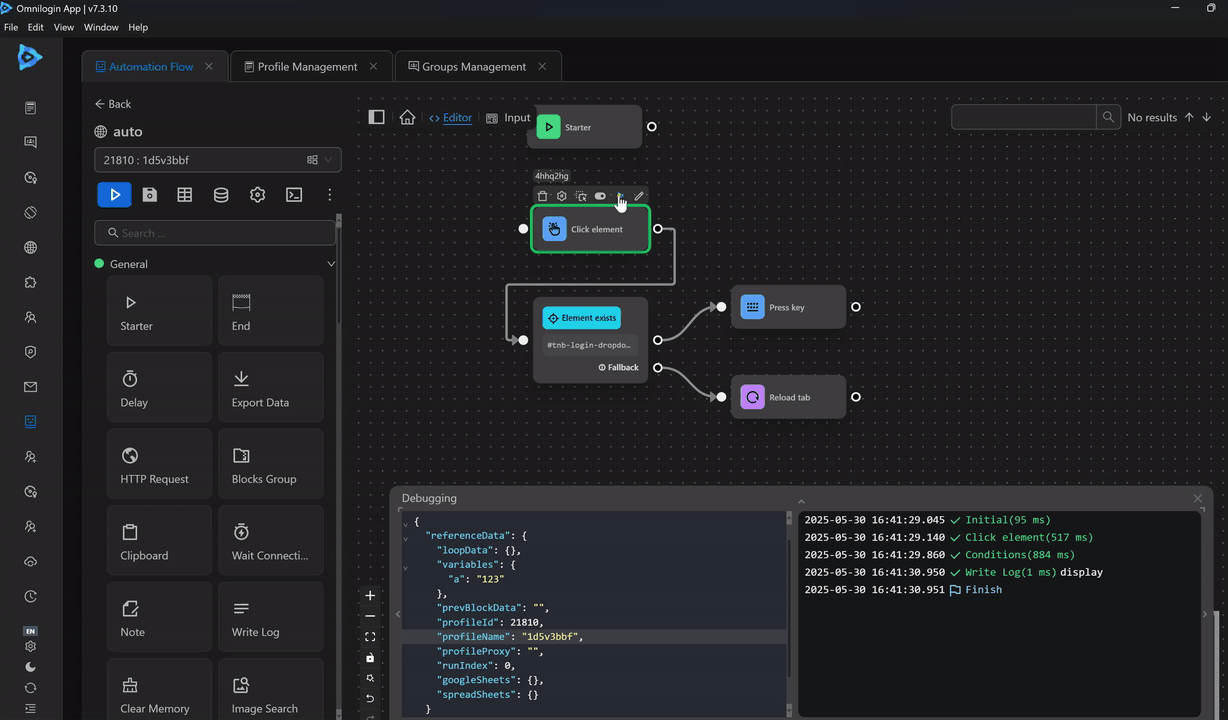Fit the flow to screen with the fullscreen icon

coord(370,637)
